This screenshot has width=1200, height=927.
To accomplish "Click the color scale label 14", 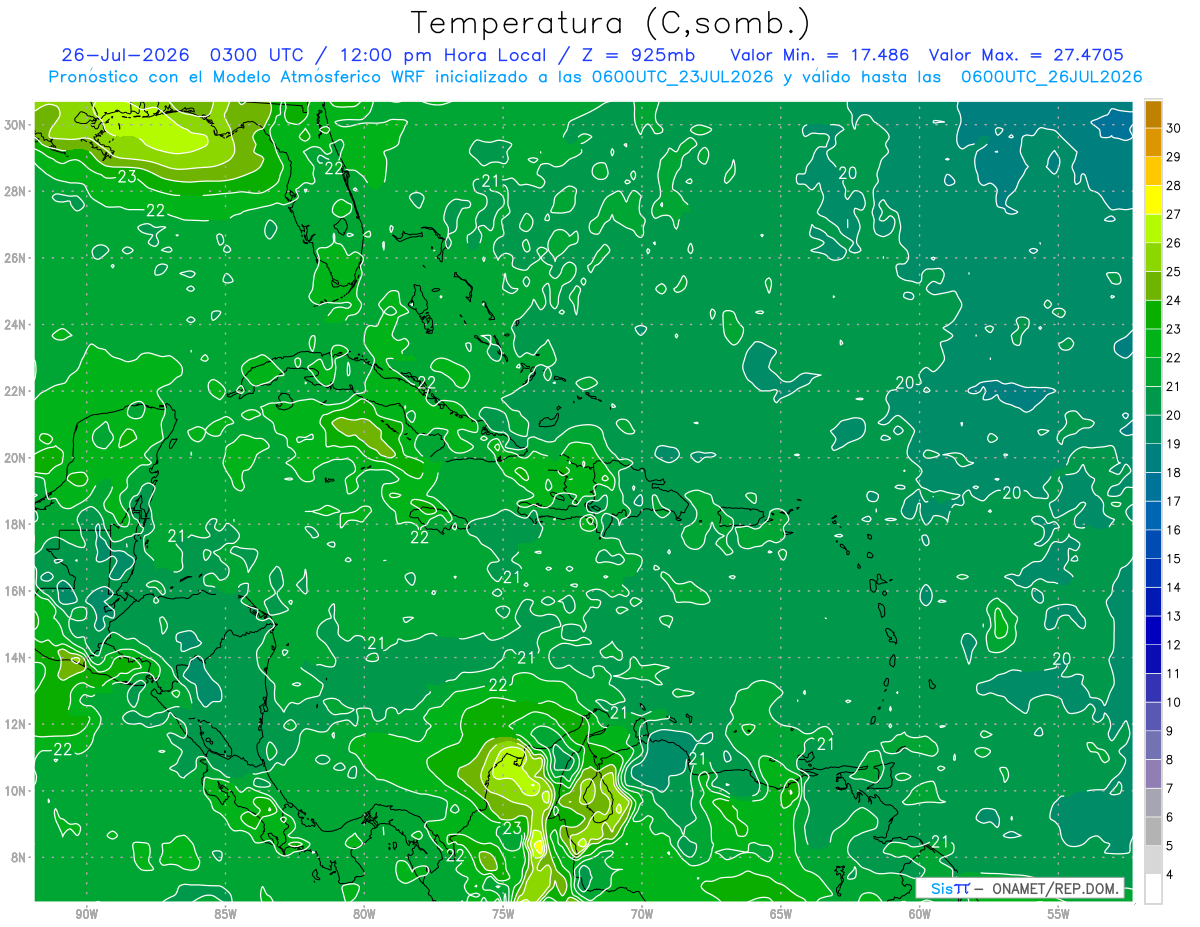I will click(x=1173, y=587).
